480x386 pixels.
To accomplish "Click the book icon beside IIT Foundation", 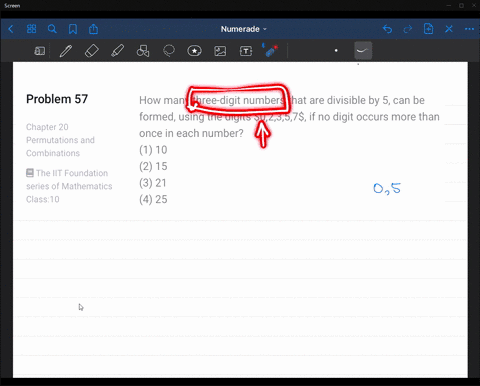I will (30, 173).
